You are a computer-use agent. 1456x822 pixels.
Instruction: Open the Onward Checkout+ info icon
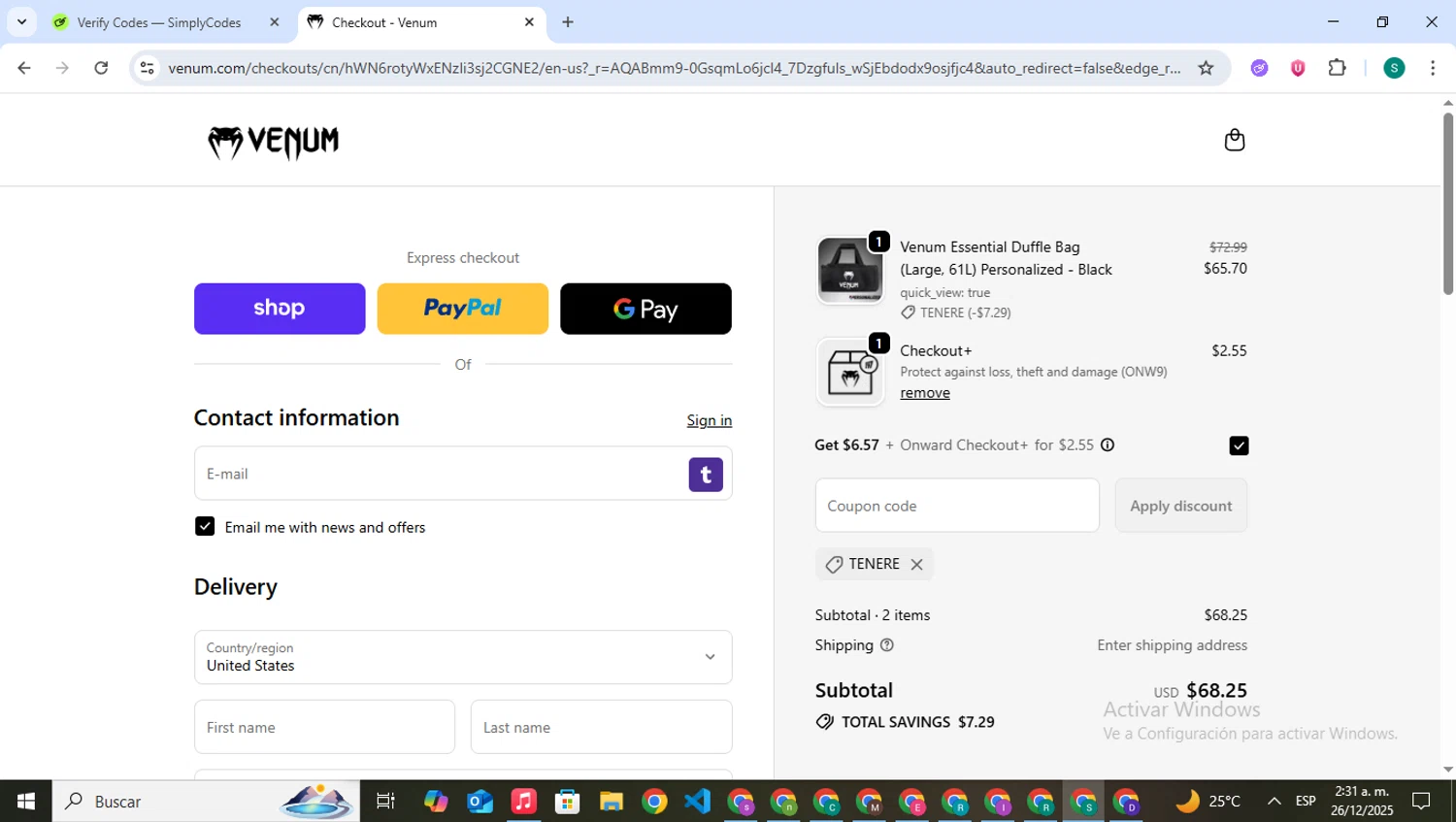(x=1108, y=444)
